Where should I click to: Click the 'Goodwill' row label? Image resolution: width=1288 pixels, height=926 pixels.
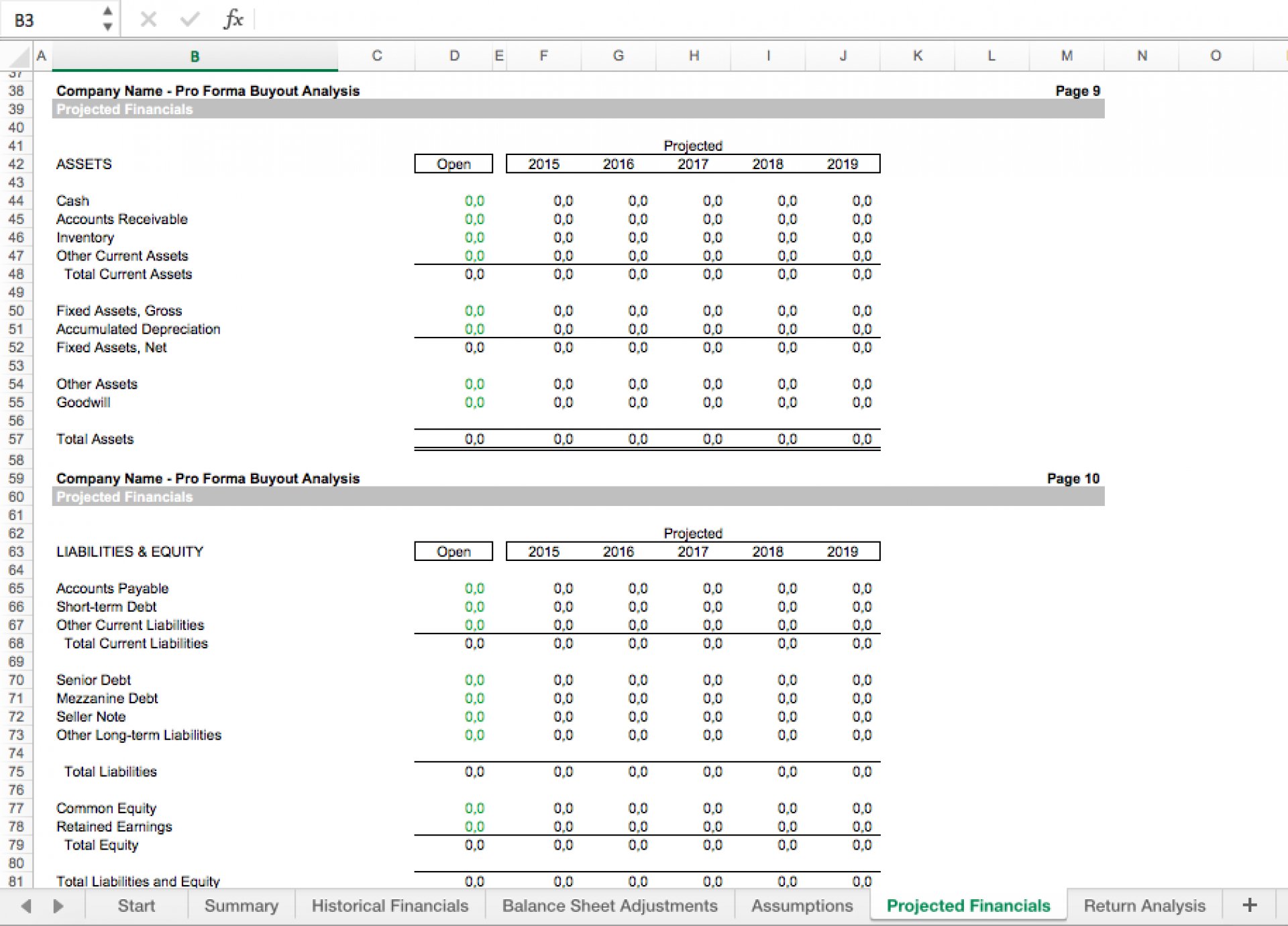tap(83, 402)
